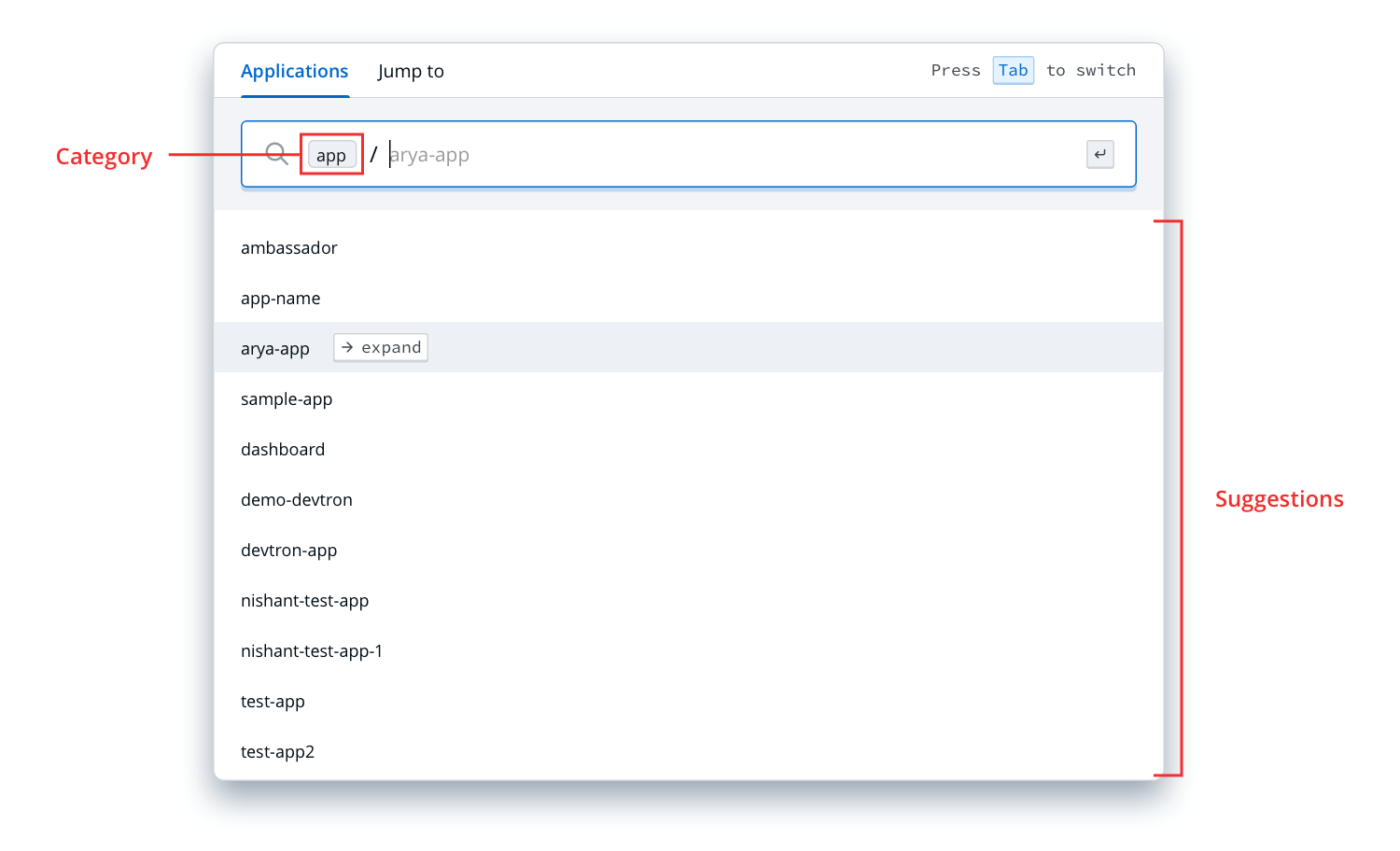Focus the arya-app search input field
Image resolution: width=1400 pixels, height=851 pixels.
728,155
